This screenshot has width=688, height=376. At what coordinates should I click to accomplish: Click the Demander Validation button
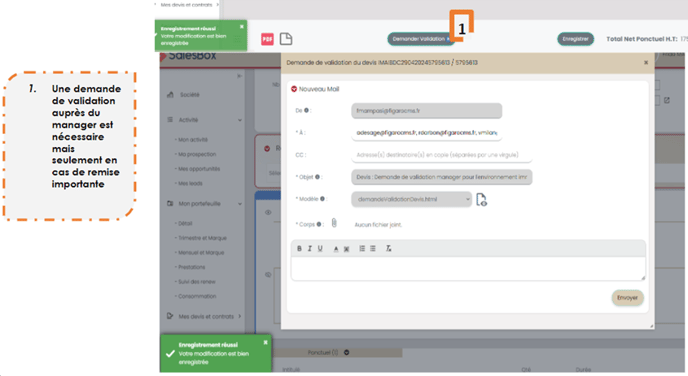point(420,39)
